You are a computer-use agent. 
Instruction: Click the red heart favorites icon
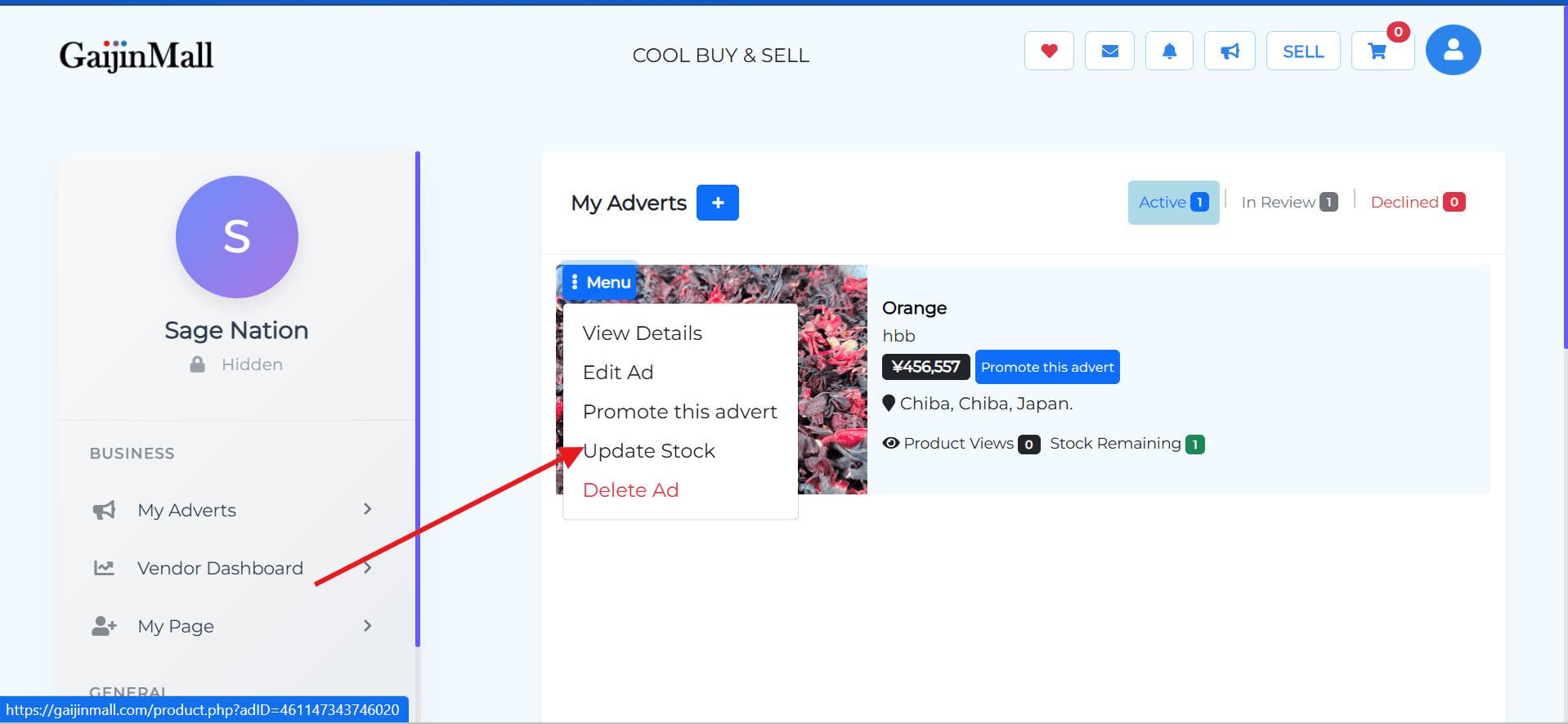(x=1049, y=51)
